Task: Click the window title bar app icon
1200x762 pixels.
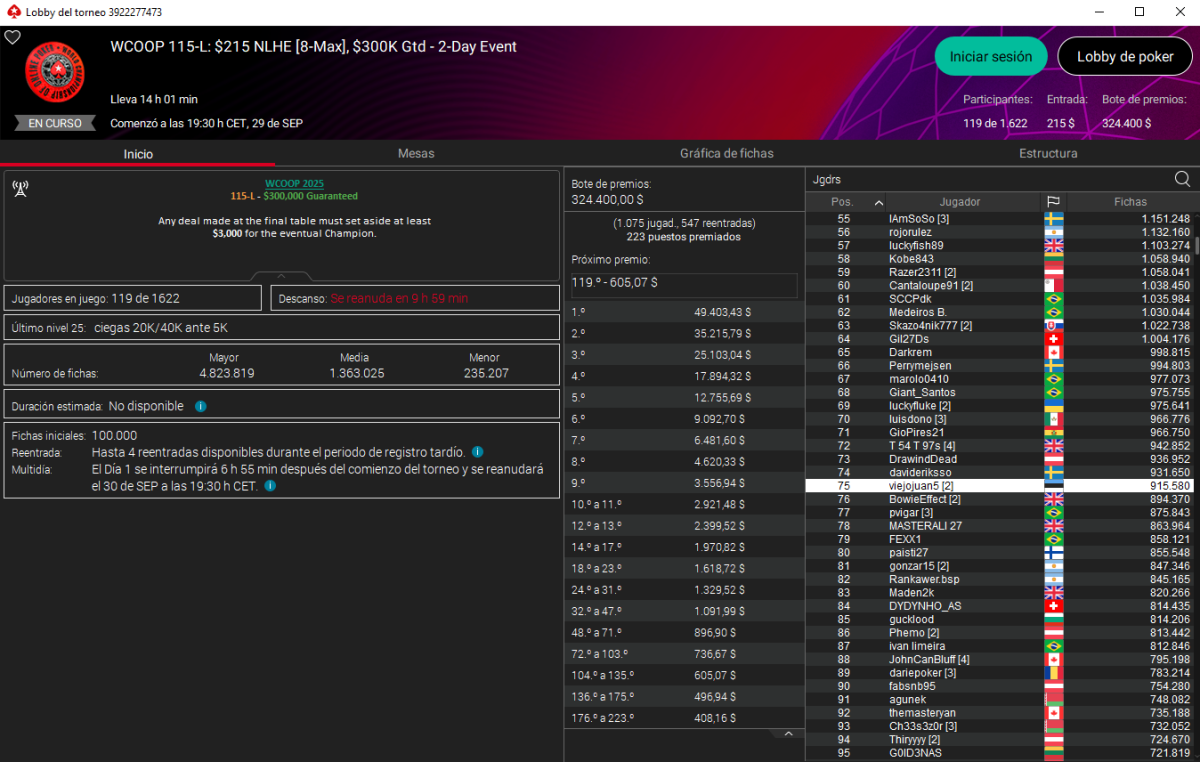Action: pyautogui.click(x=13, y=12)
